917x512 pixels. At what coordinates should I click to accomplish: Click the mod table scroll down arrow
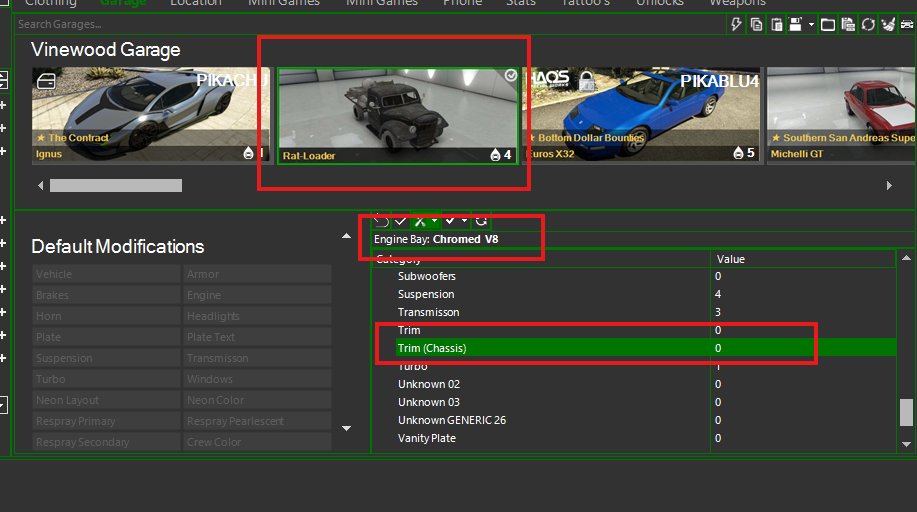point(906,444)
